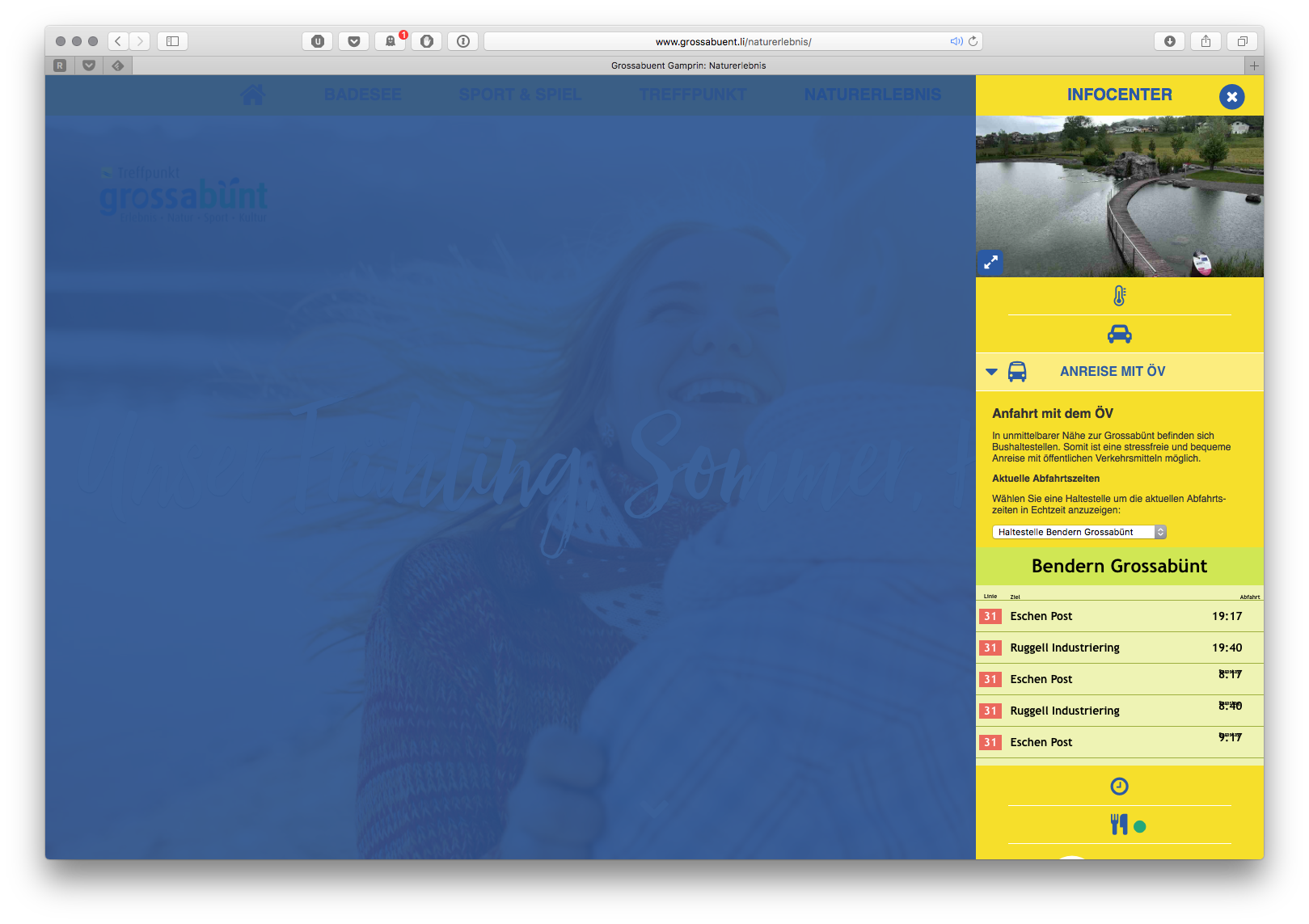This screenshot has height=924, width=1309.
Task: Open the SPORT & SPIEL menu
Action: click(520, 95)
